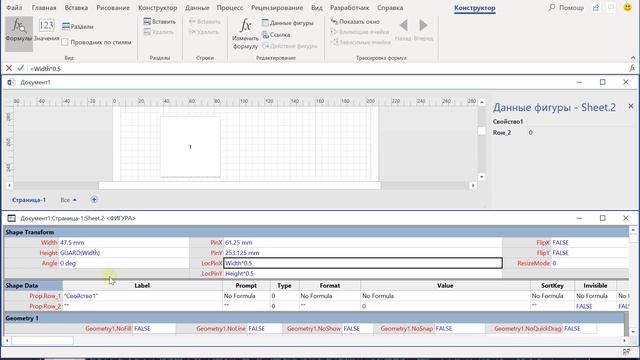
Task: Open the Главная tab
Action: [x=44, y=8]
